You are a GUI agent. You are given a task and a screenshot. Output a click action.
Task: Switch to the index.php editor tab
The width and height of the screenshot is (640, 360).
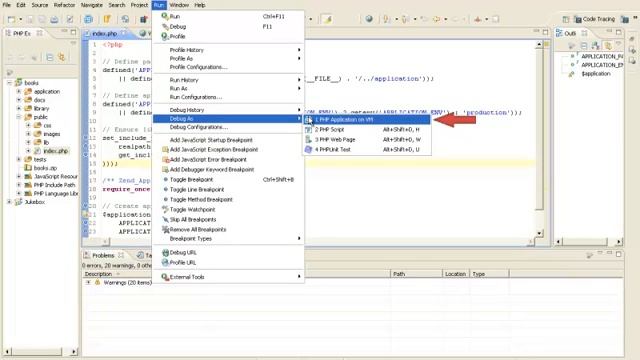[104, 33]
